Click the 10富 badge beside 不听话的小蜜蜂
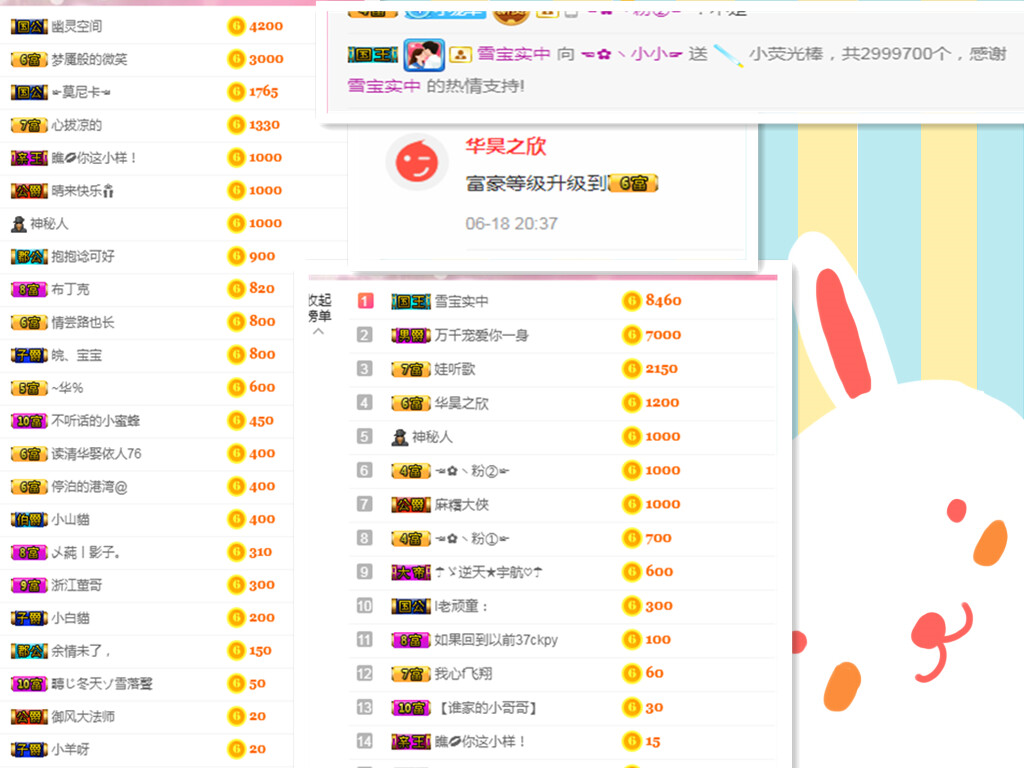1024x768 pixels. (29, 421)
